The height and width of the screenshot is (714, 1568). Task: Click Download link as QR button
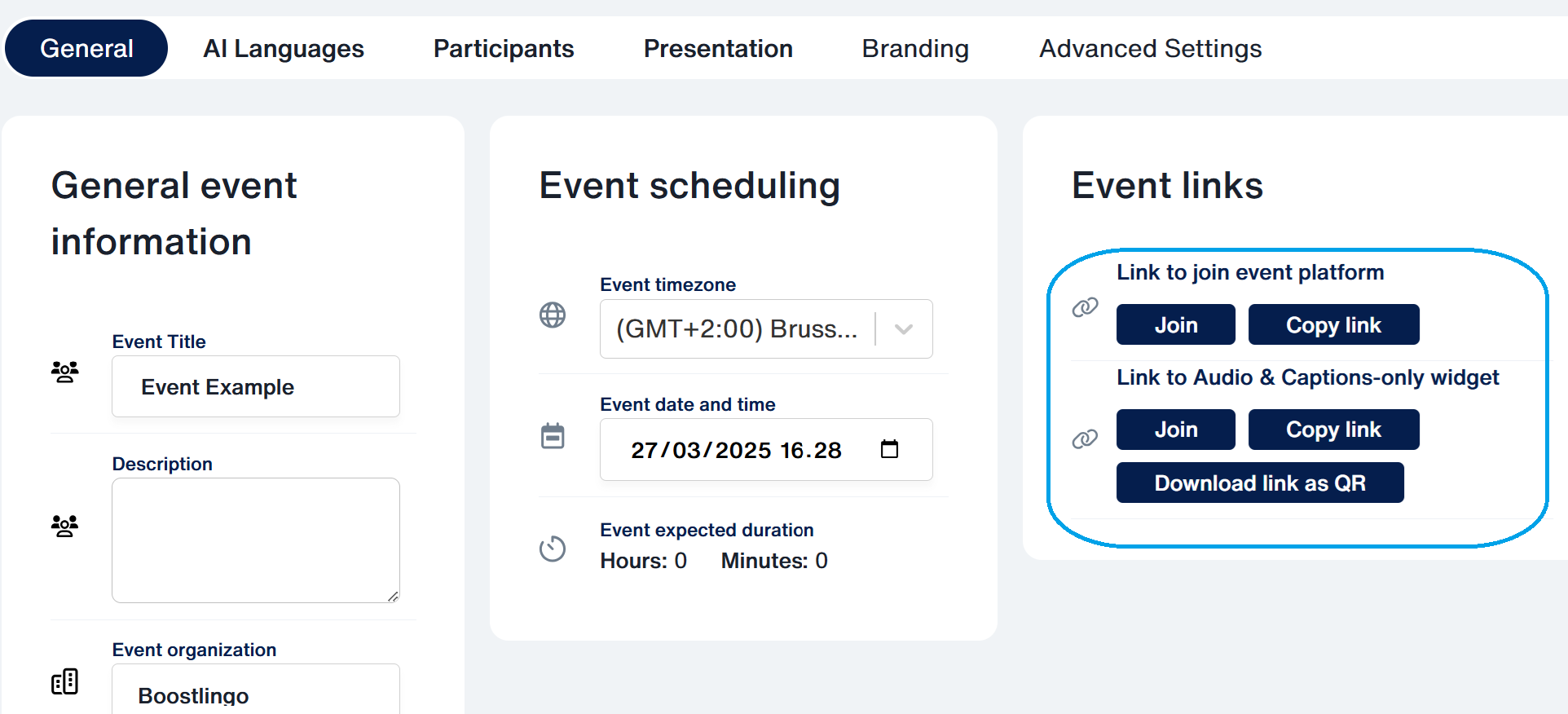1260,483
